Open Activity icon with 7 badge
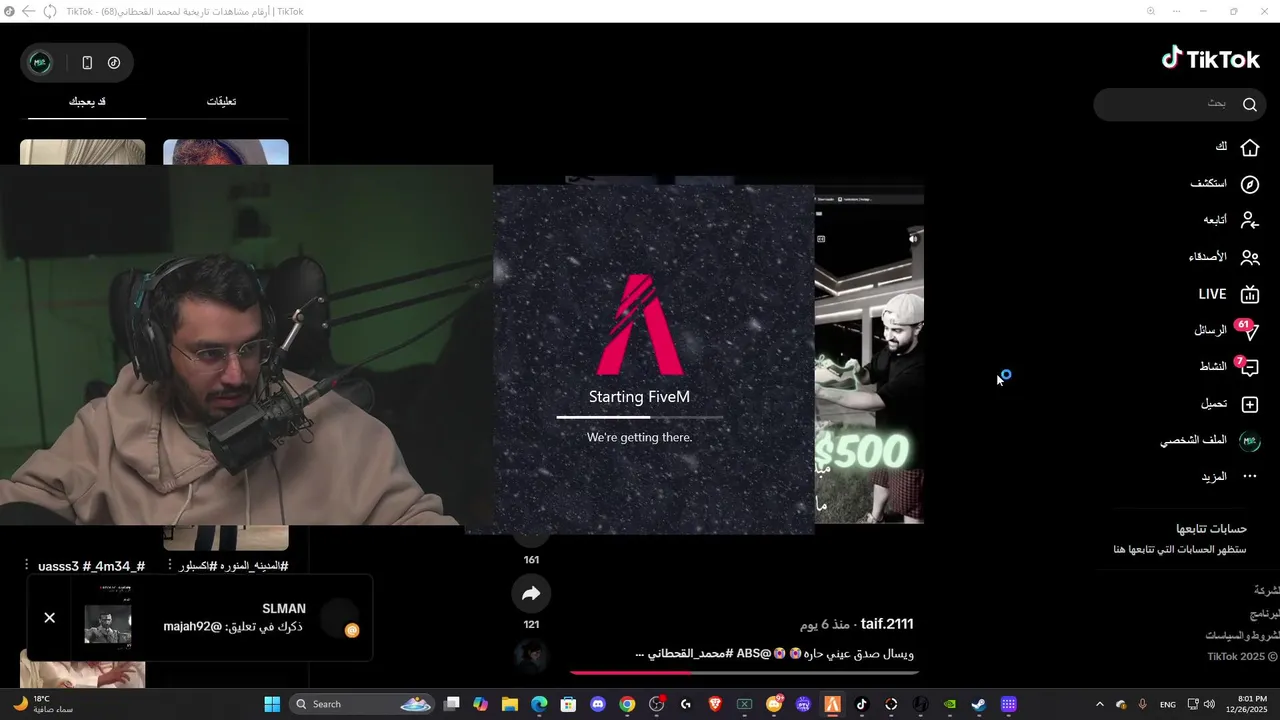The width and height of the screenshot is (1280, 720). coord(1247,367)
